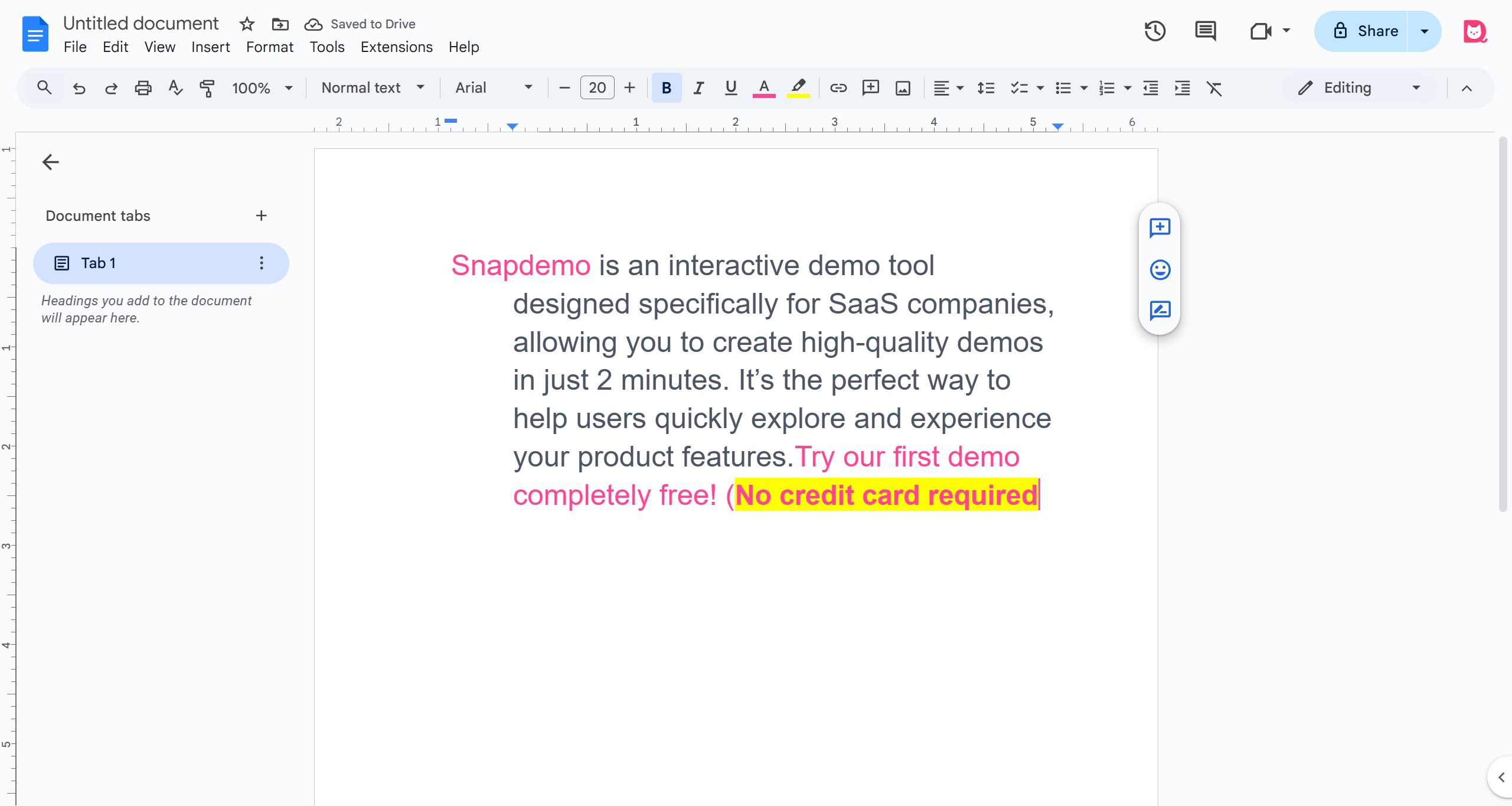Open the Normal text style dropdown
This screenshot has width=1512, height=806.
point(373,88)
